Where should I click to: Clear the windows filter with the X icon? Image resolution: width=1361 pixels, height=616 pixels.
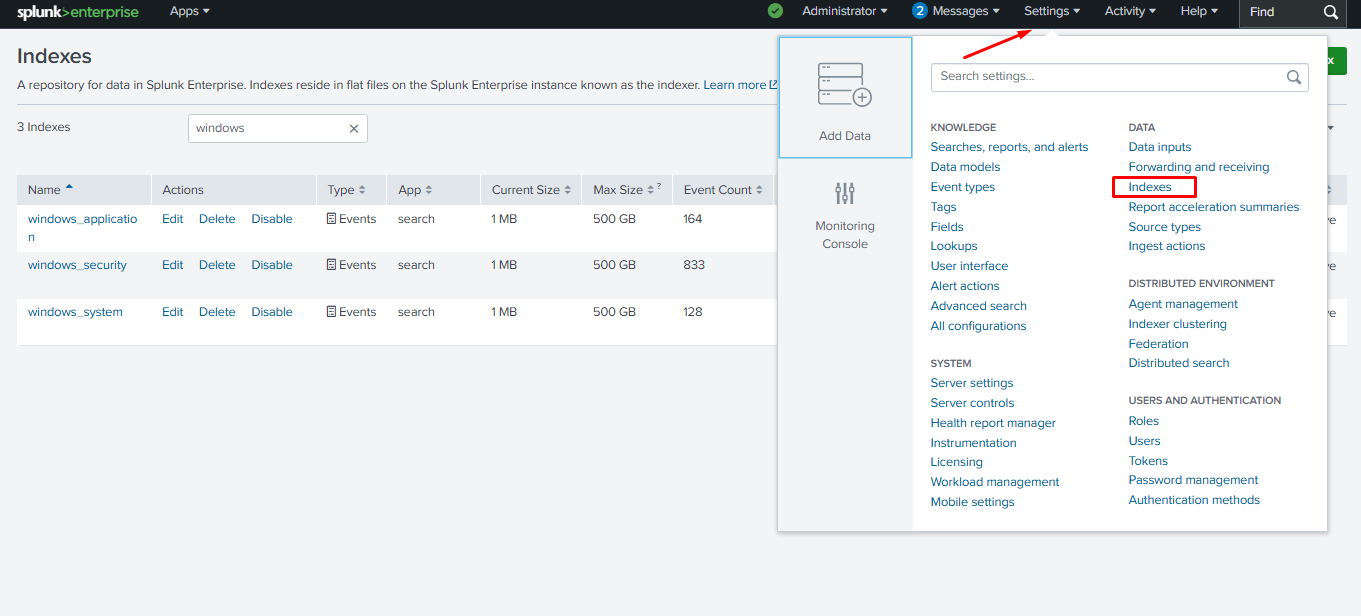click(353, 128)
